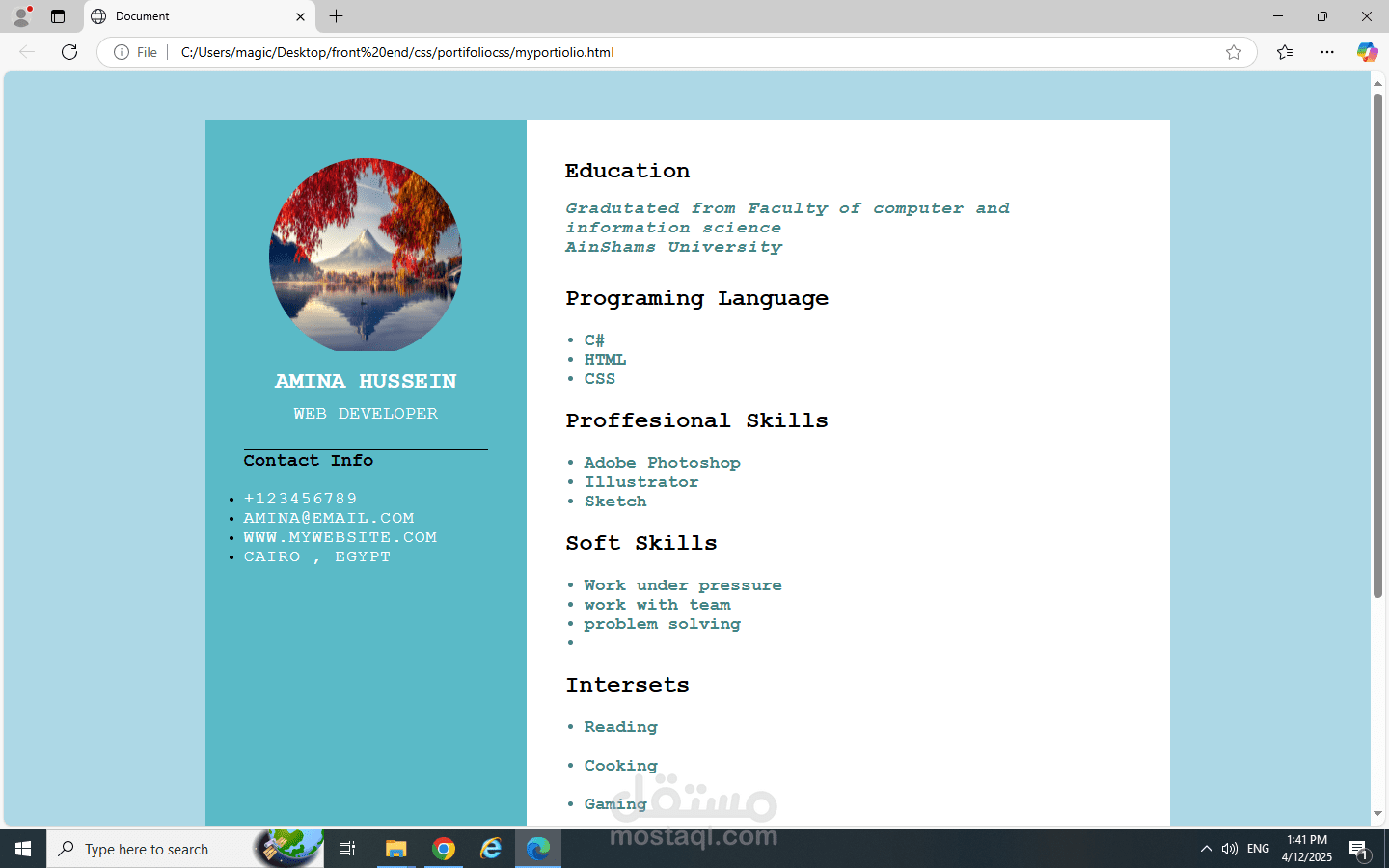
Task: Switch to Microsoft Edge taskbar icon
Action: tap(538, 849)
